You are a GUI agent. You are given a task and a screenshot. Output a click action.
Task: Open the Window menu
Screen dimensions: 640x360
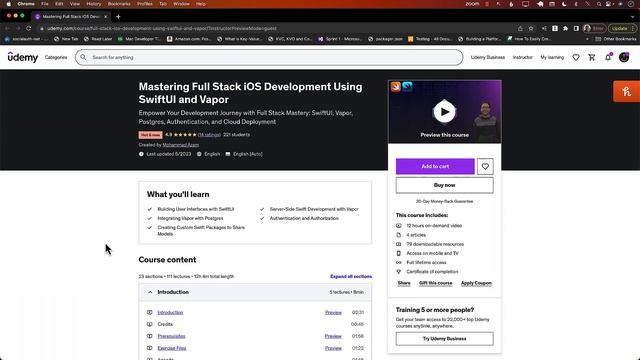pos(181,4)
